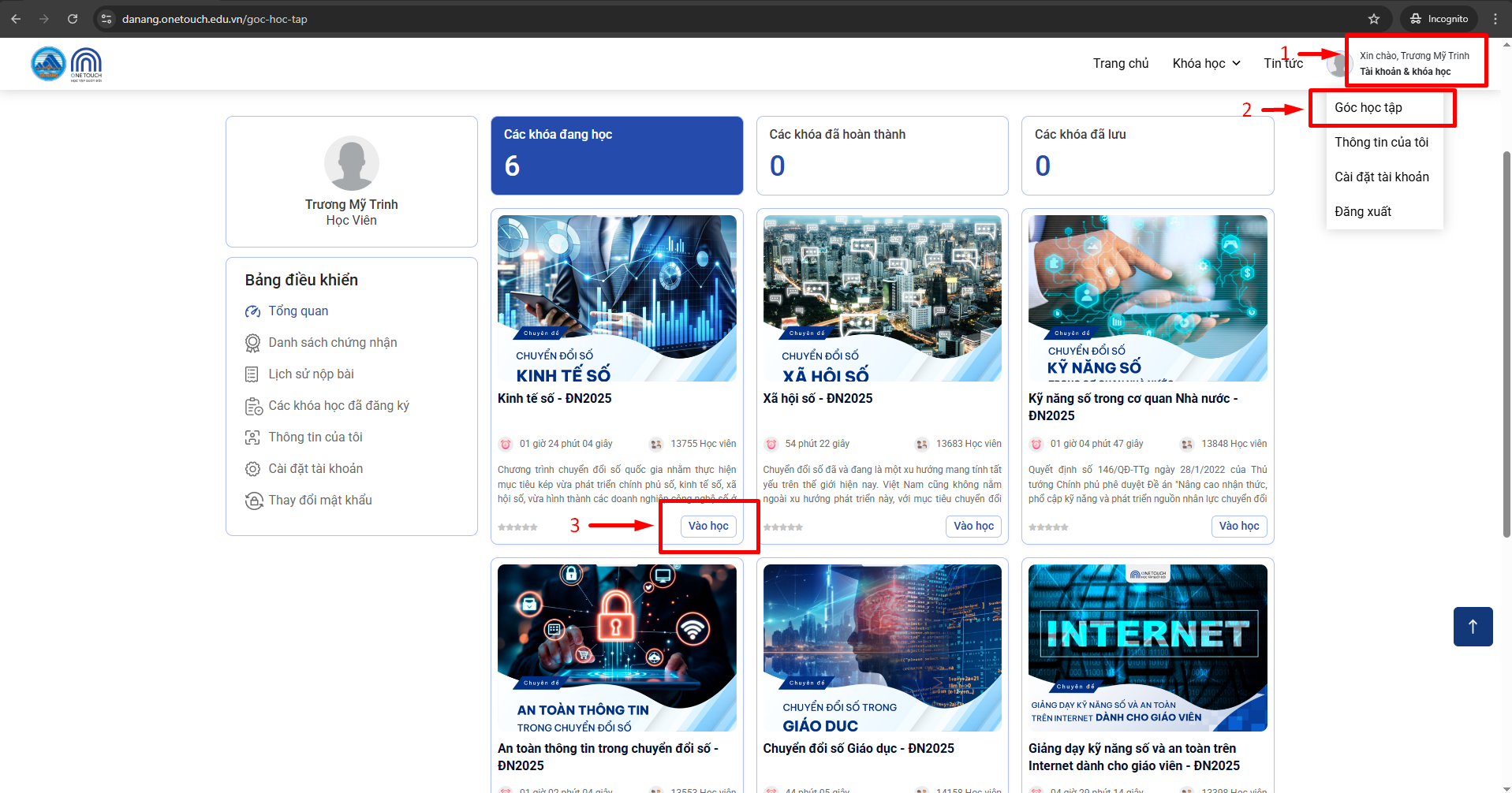
Task: Open Chrome's three-dot menu
Action: click(x=1495, y=19)
